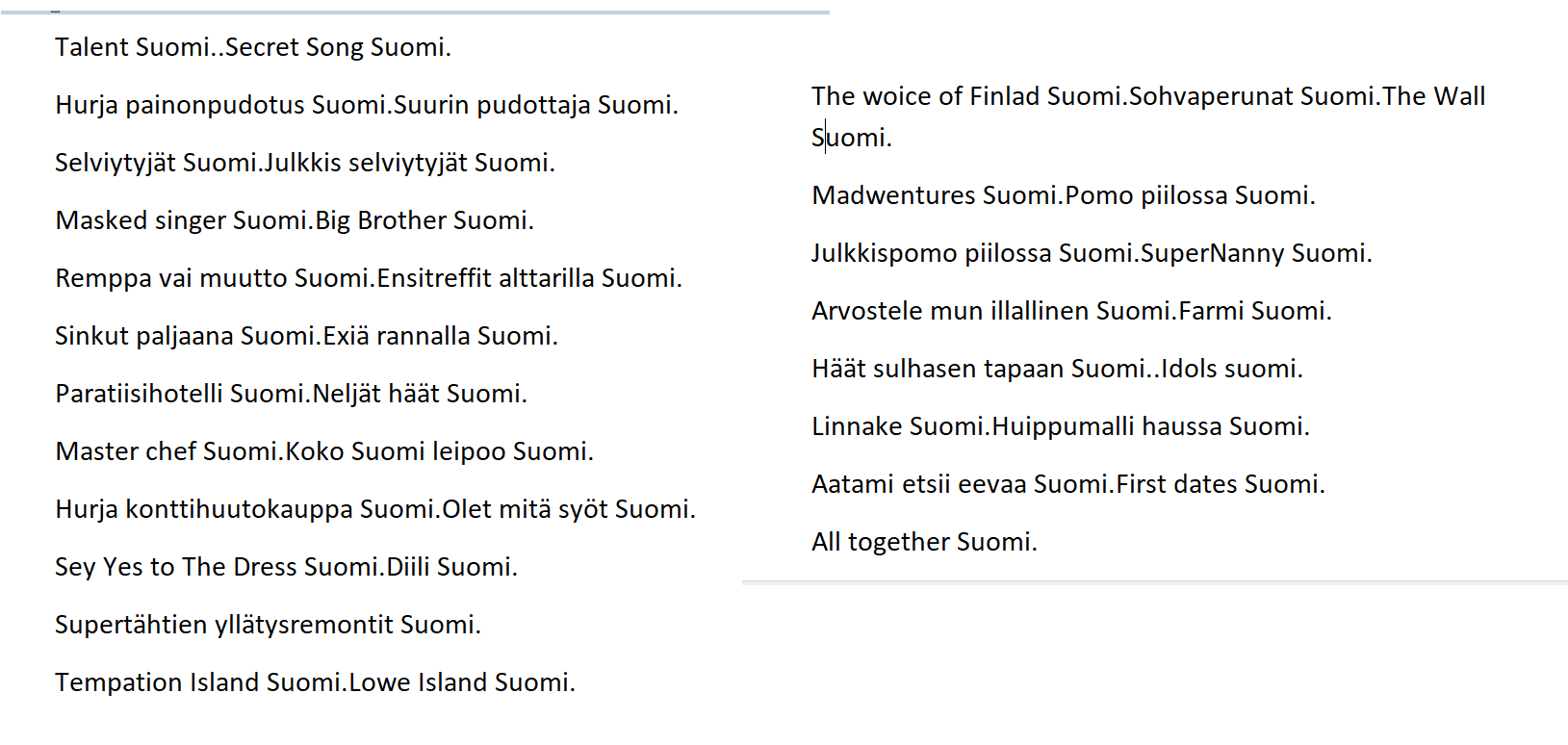Click on Master chef Suomi line

tap(324, 451)
